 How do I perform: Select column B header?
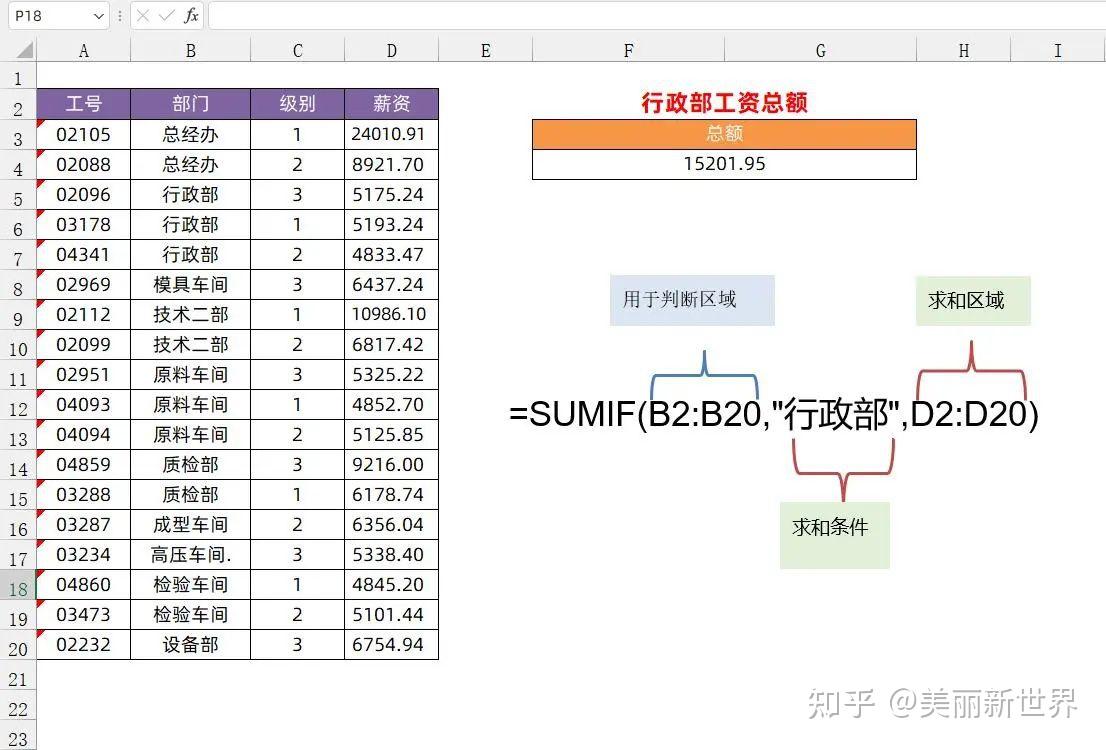(190, 50)
